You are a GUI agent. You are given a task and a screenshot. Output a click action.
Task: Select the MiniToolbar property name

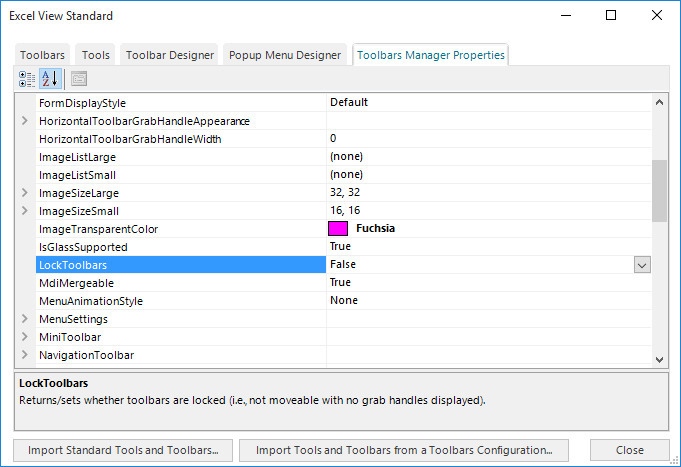70,337
